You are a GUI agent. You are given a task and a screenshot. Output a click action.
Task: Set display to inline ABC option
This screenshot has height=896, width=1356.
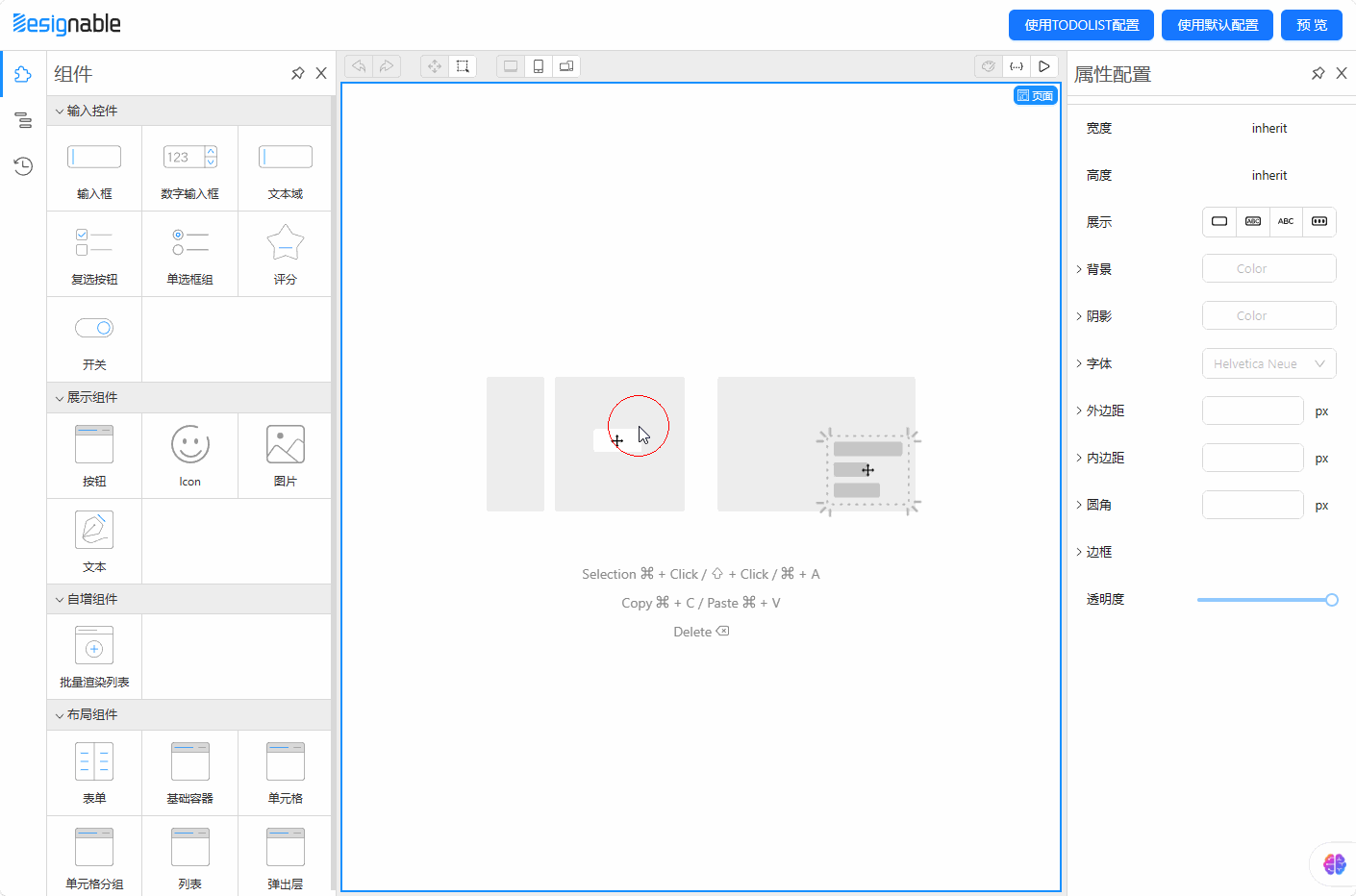[1286, 221]
